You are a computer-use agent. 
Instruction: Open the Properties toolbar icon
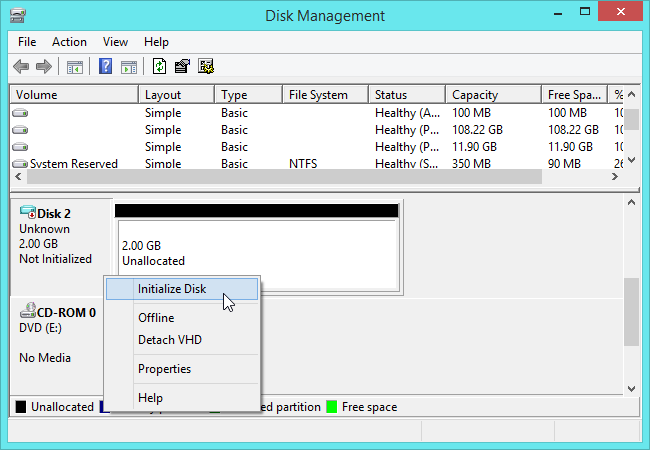(182, 66)
